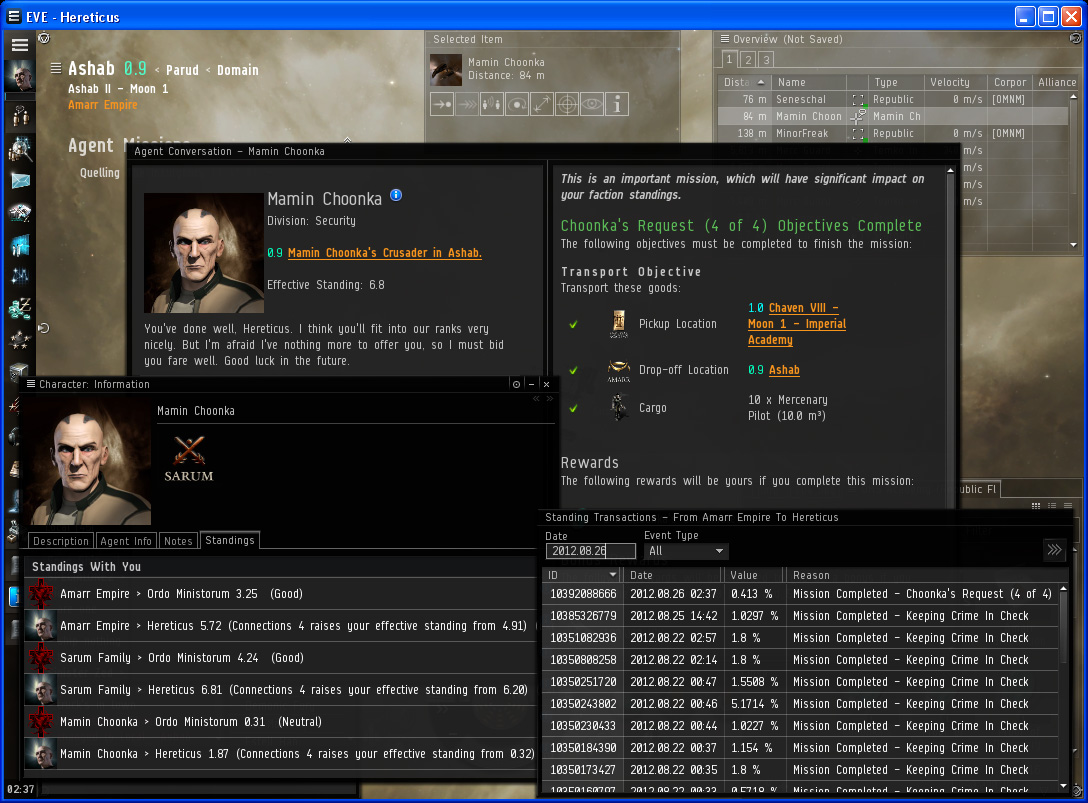Open the Overview window menu icon
Viewport: 1088px width, 803px height.
point(725,39)
